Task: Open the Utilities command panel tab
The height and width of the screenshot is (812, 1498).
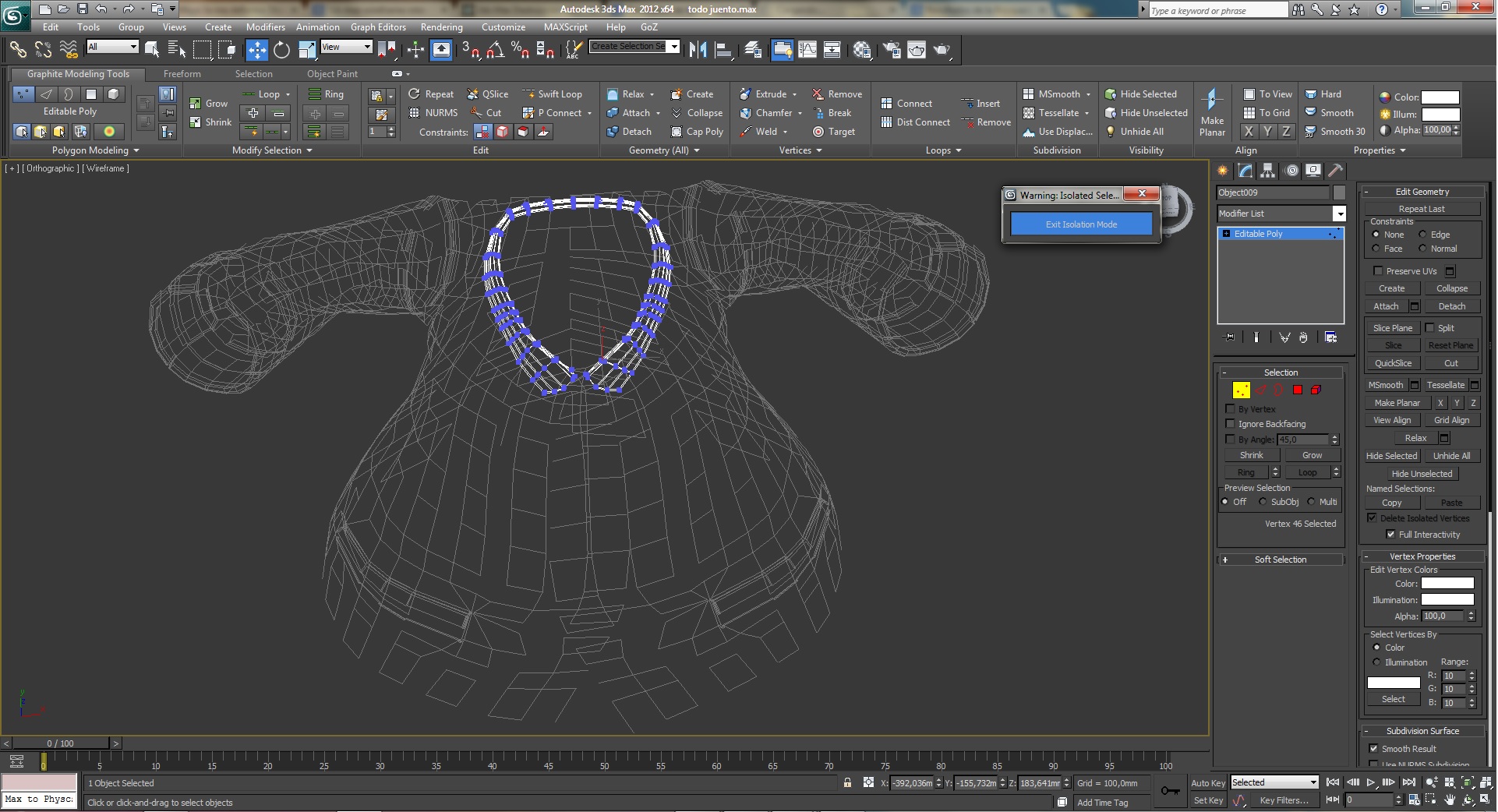Action: pos(1336,171)
